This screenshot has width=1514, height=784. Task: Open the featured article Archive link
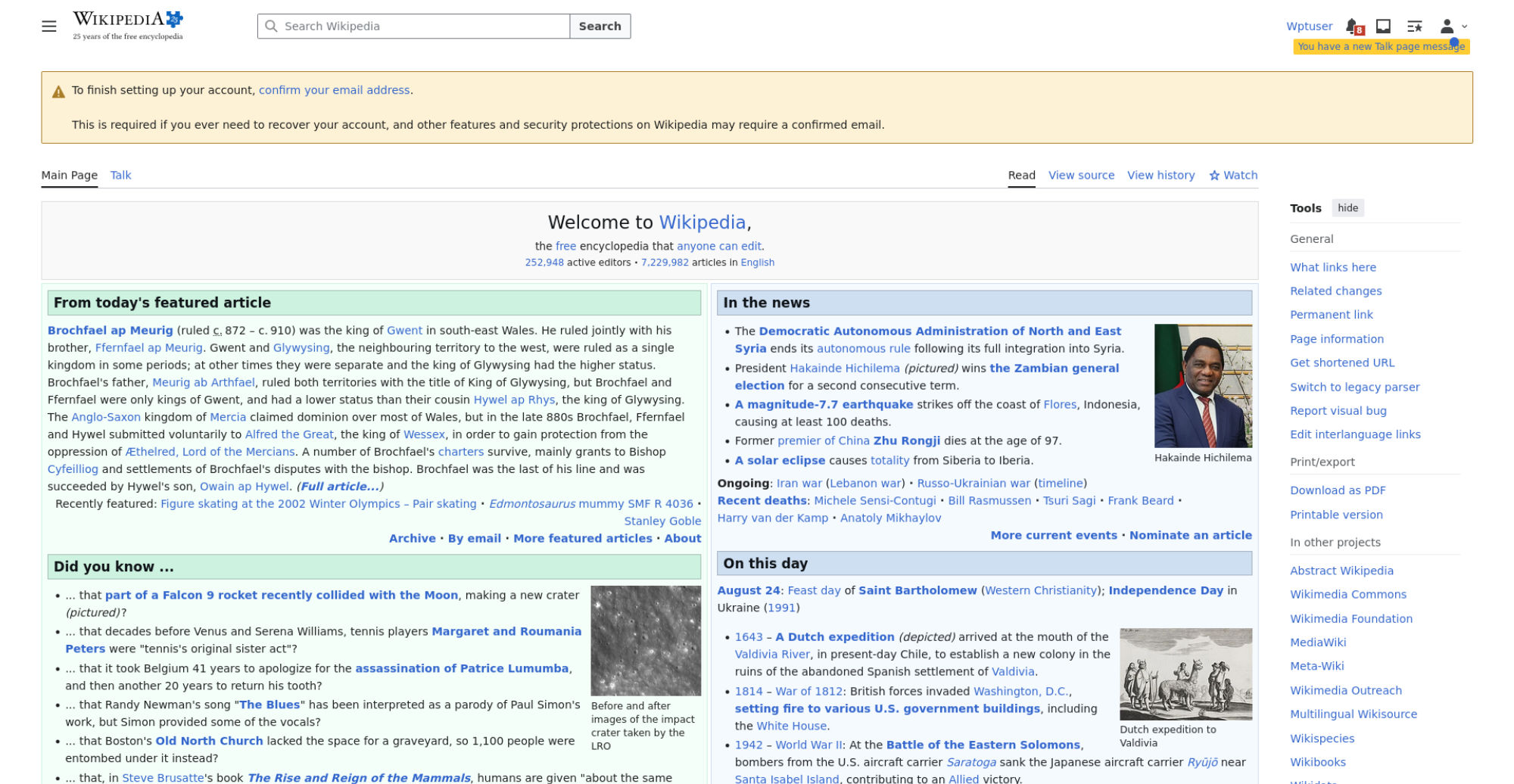(413, 539)
